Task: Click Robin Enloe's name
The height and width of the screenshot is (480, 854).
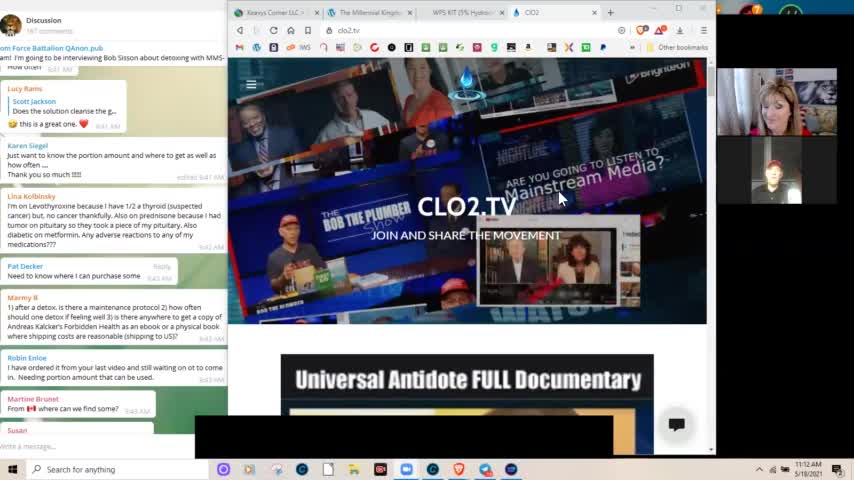Action: click(x=27, y=358)
